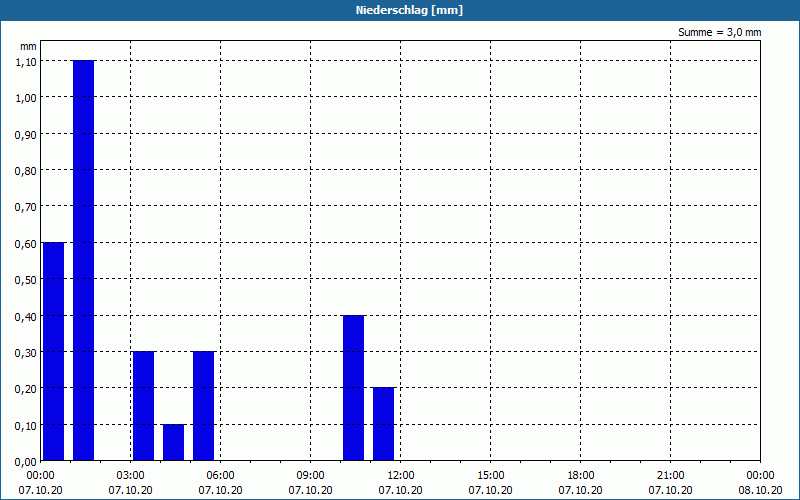800x500 pixels.
Task: Click the 0,20 mm bar ending at 12:00
Action: (x=384, y=424)
